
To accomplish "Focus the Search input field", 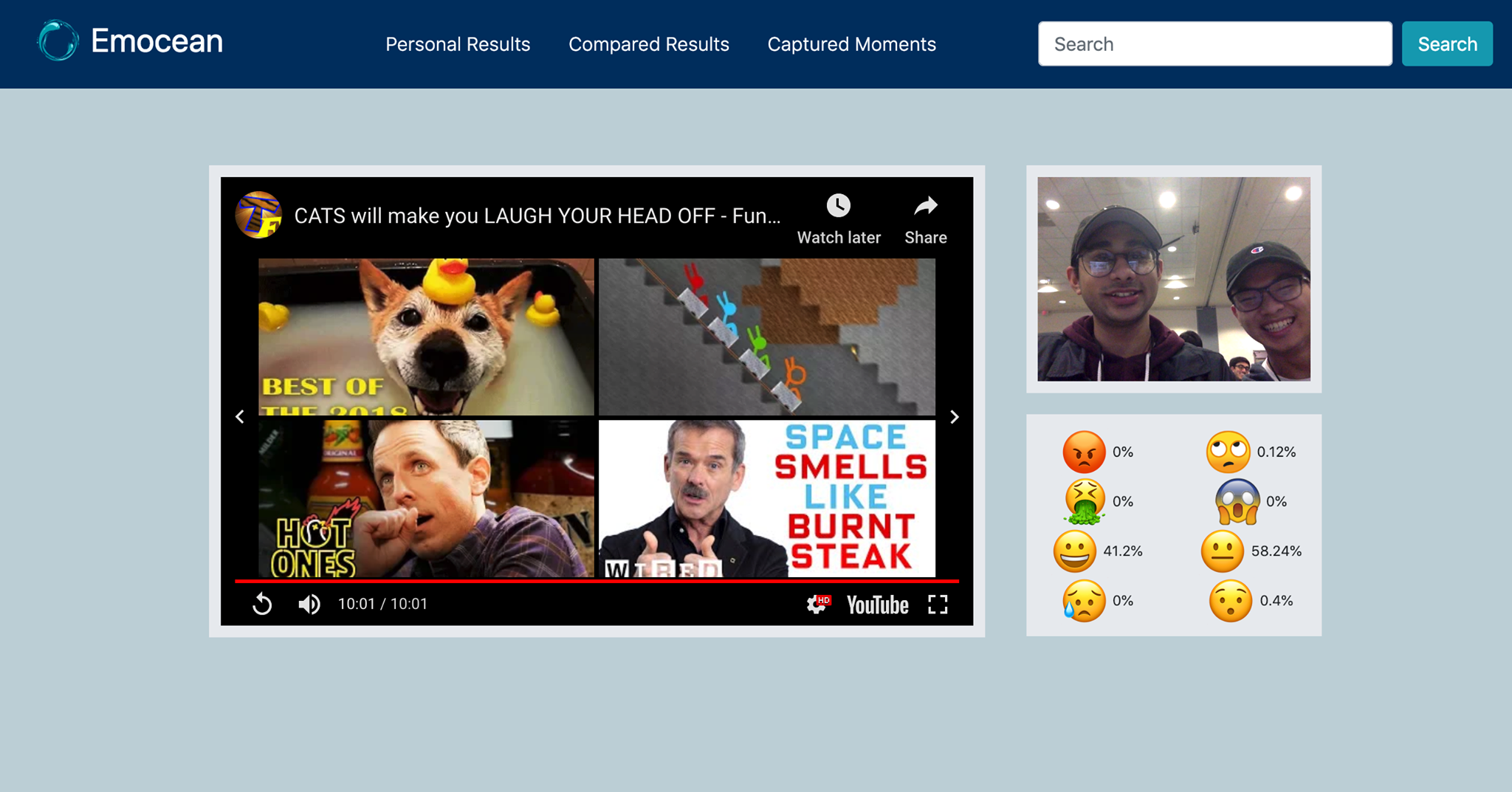I will tap(1215, 44).
